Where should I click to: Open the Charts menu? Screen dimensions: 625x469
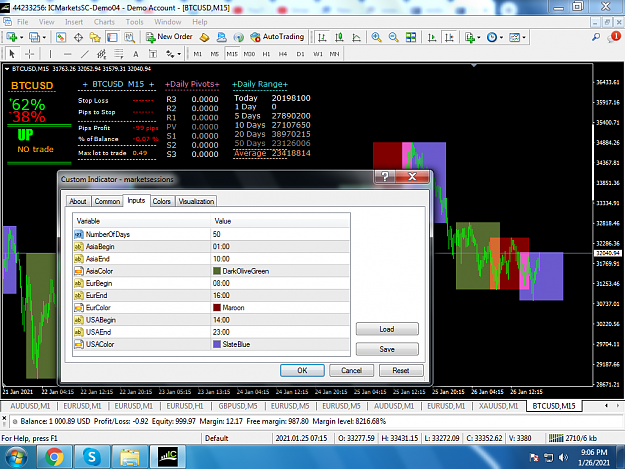[x=104, y=22]
